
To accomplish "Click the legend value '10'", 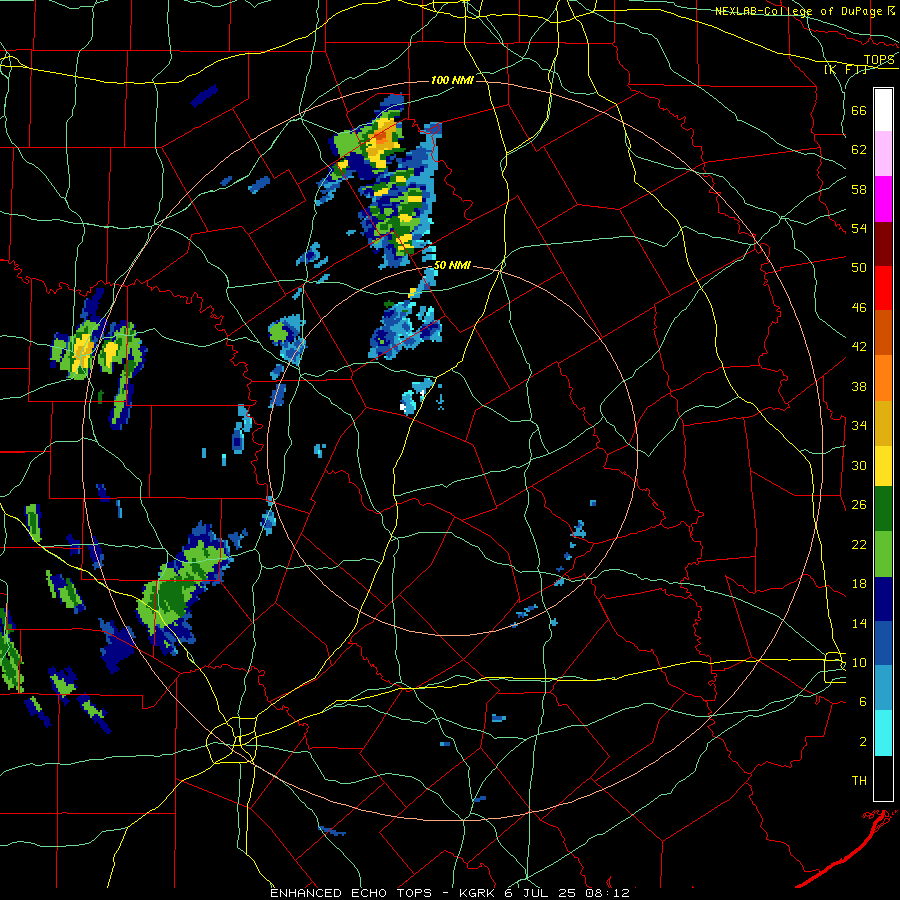I will (859, 662).
